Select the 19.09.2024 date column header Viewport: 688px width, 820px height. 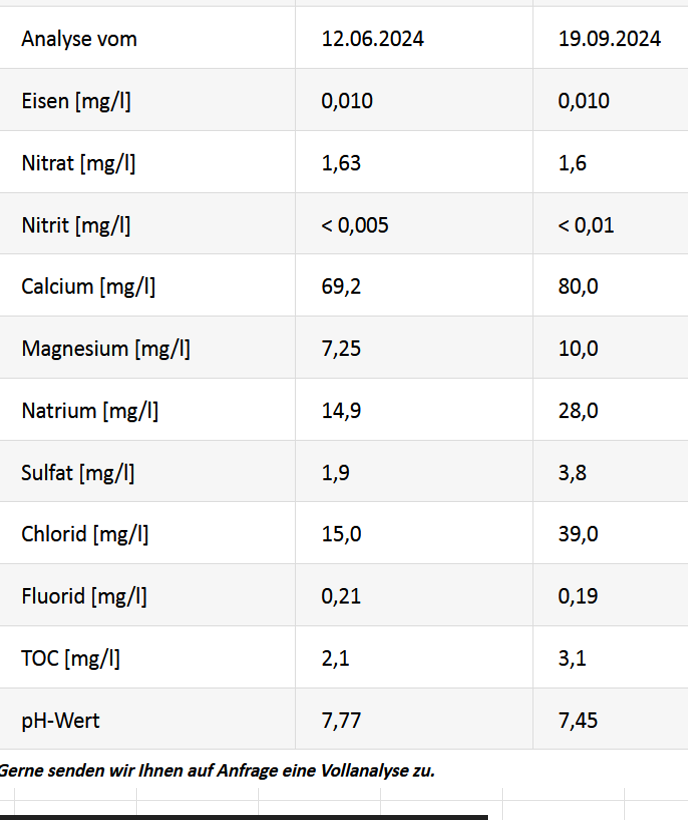tap(609, 39)
